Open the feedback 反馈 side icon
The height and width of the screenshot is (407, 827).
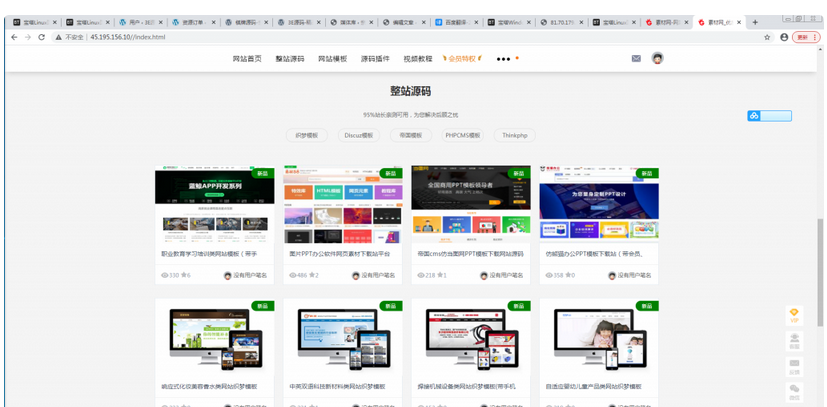point(794,366)
